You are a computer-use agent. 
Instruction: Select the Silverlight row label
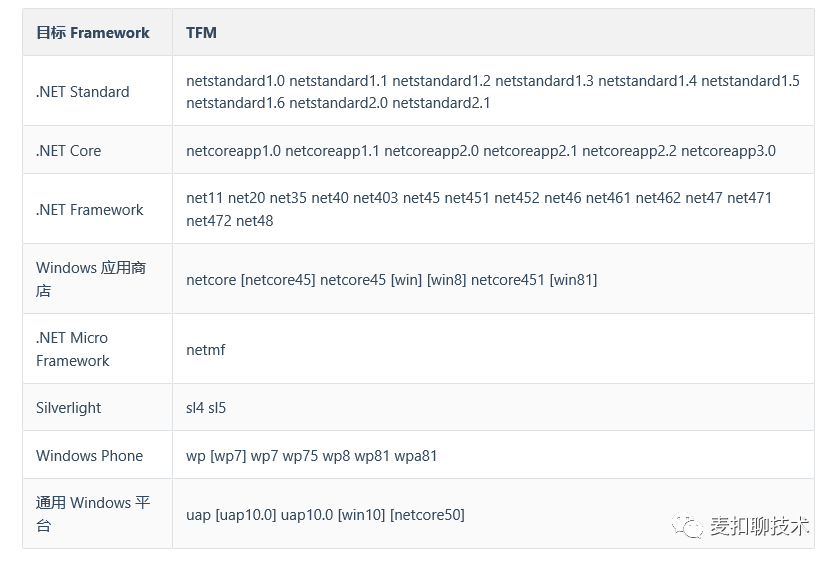click(x=68, y=408)
